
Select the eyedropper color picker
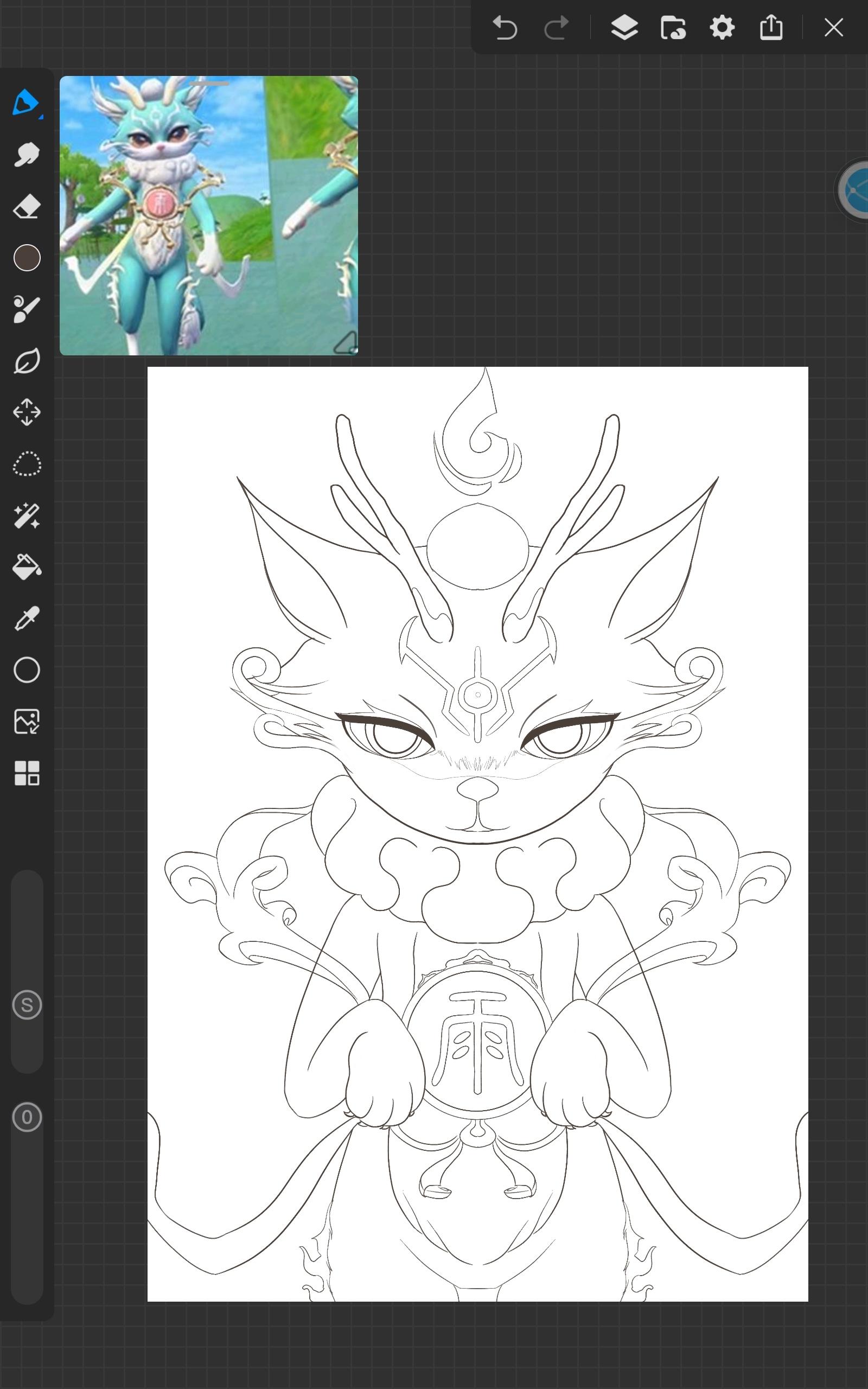point(27,618)
